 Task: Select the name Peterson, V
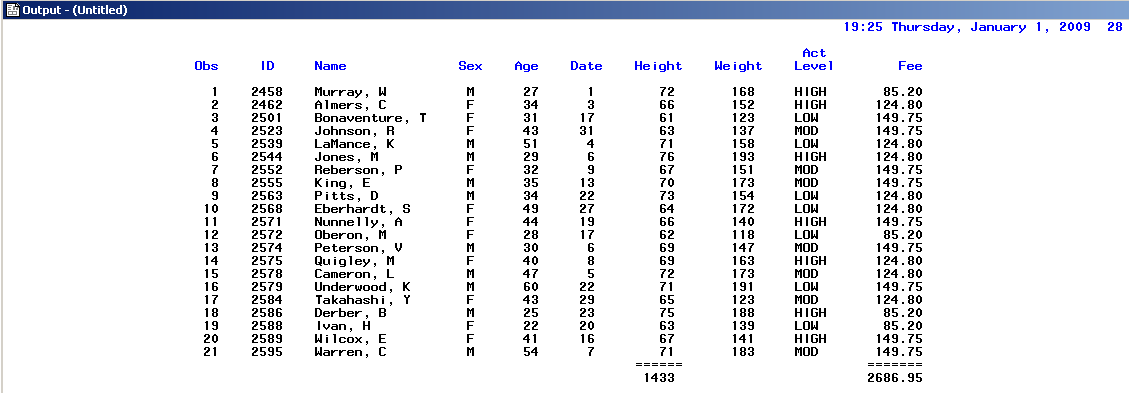tap(359, 248)
